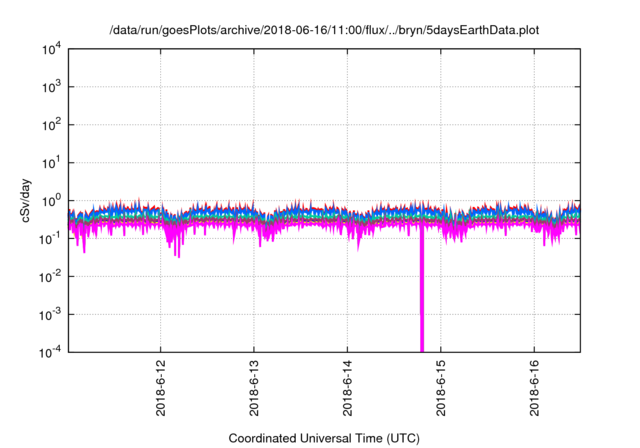
Task: Click the 2018-6-14 date label
Action: tap(347, 388)
